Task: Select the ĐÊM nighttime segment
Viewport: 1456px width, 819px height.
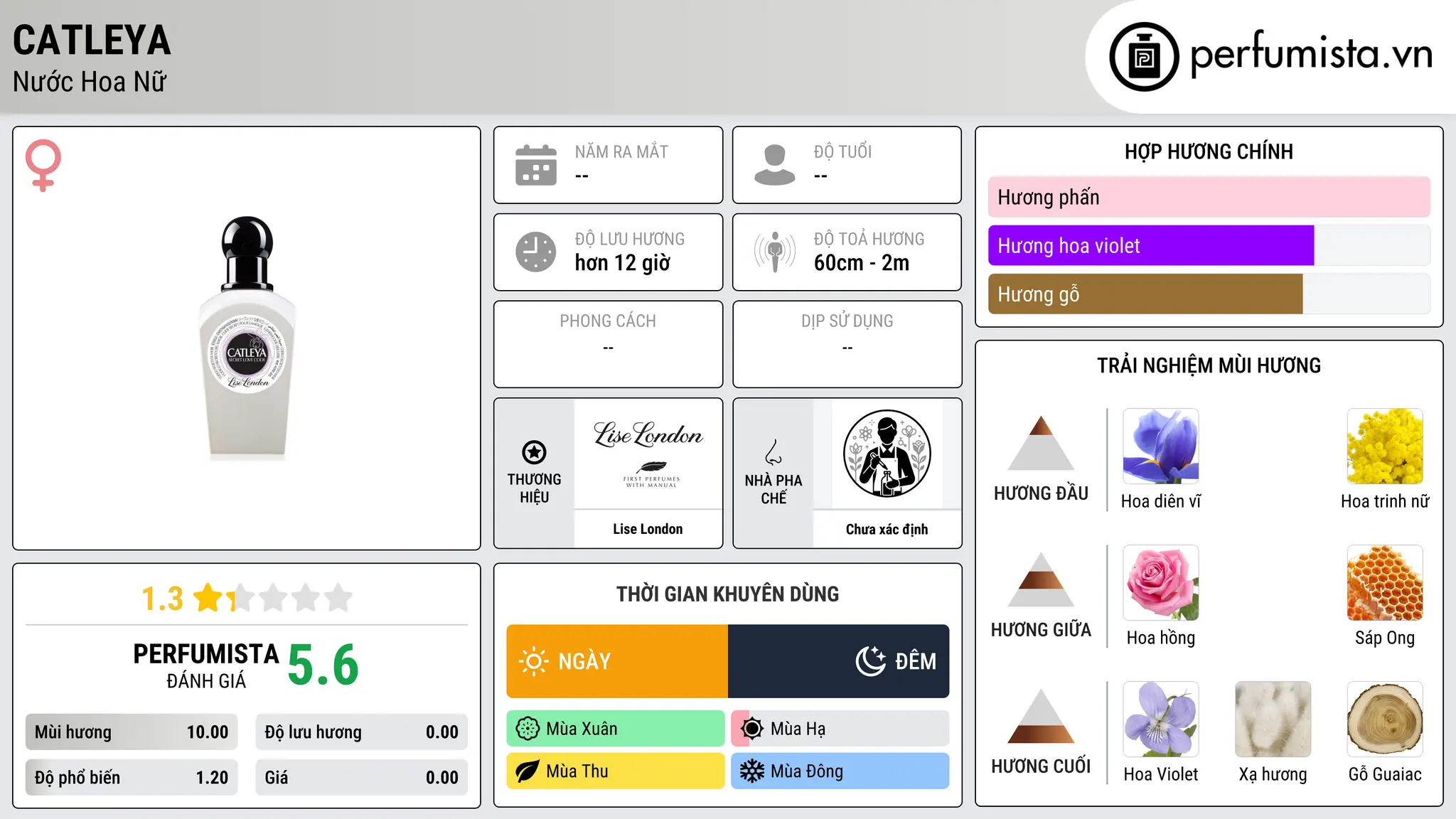Action: coord(839,661)
